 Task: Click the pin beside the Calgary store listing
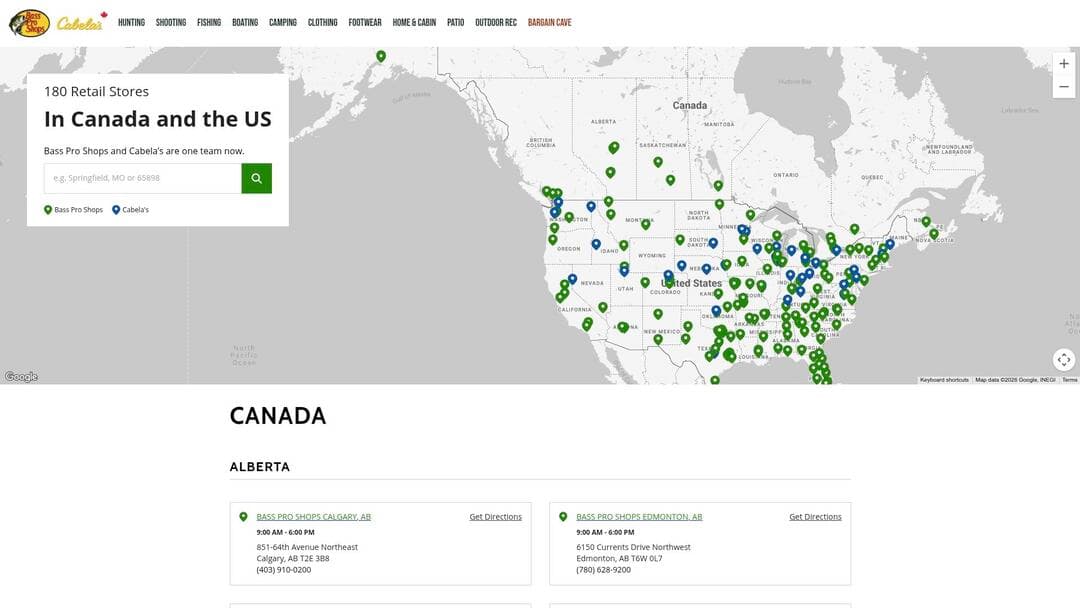[243, 516]
